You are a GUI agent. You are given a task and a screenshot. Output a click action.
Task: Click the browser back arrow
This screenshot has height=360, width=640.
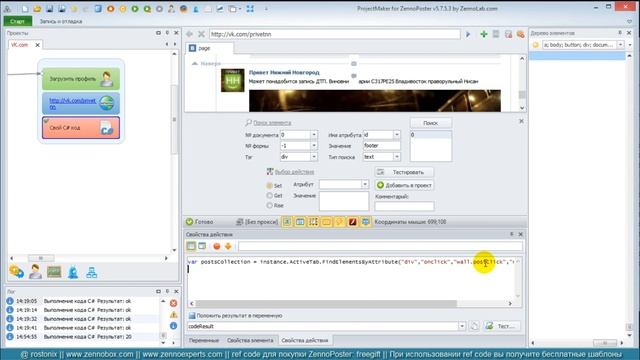189,34
